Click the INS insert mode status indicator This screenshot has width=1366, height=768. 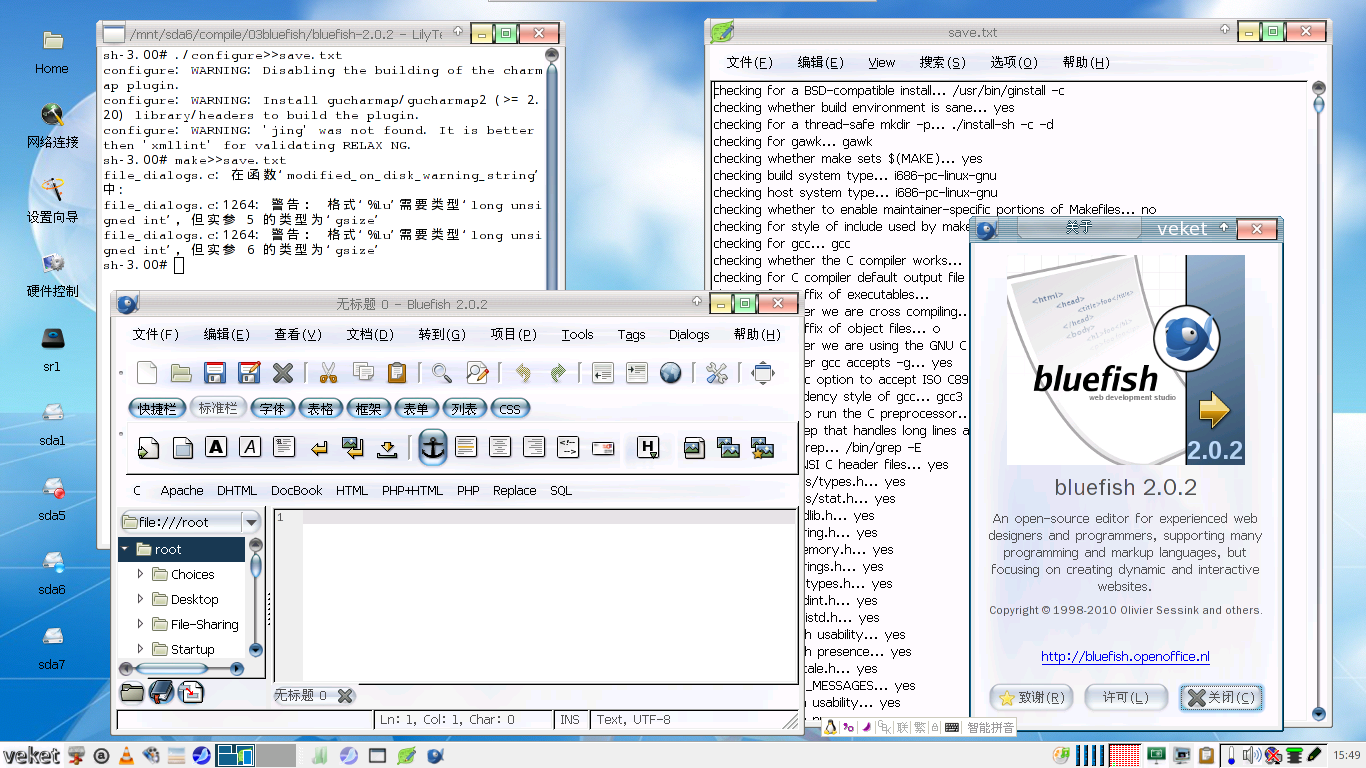570,719
